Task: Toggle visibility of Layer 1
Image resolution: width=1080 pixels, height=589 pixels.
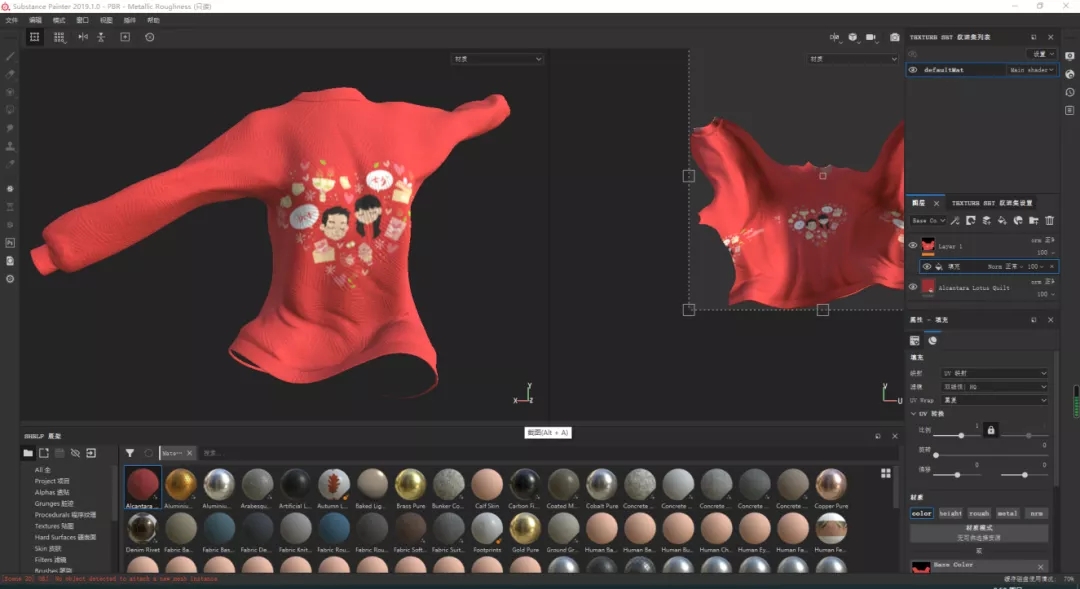Action: pyautogui.click(x=913, y=245)
